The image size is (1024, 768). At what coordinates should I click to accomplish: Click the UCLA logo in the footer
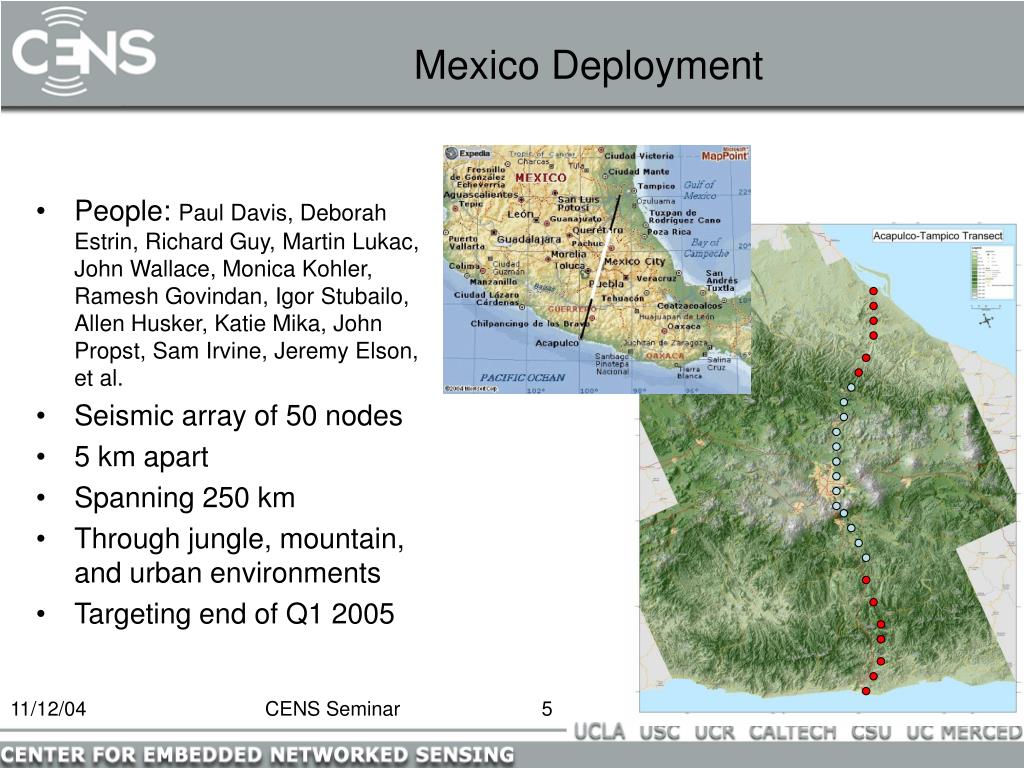[x=599, y=732]
